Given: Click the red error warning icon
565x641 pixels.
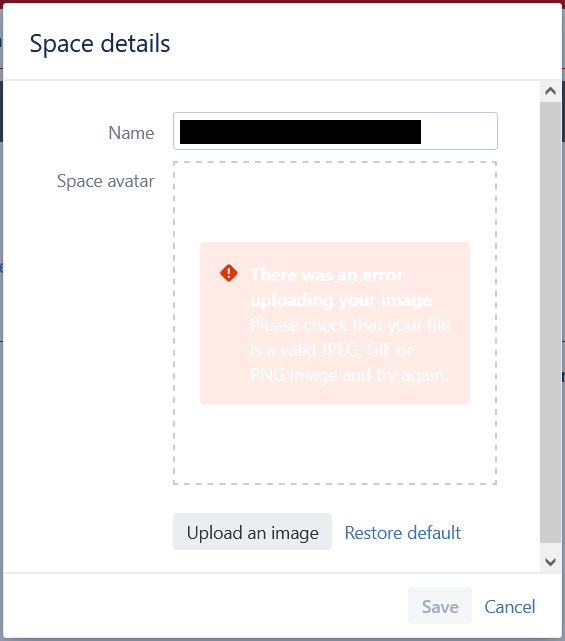Looking at the screenshot, I should [229, 273].
